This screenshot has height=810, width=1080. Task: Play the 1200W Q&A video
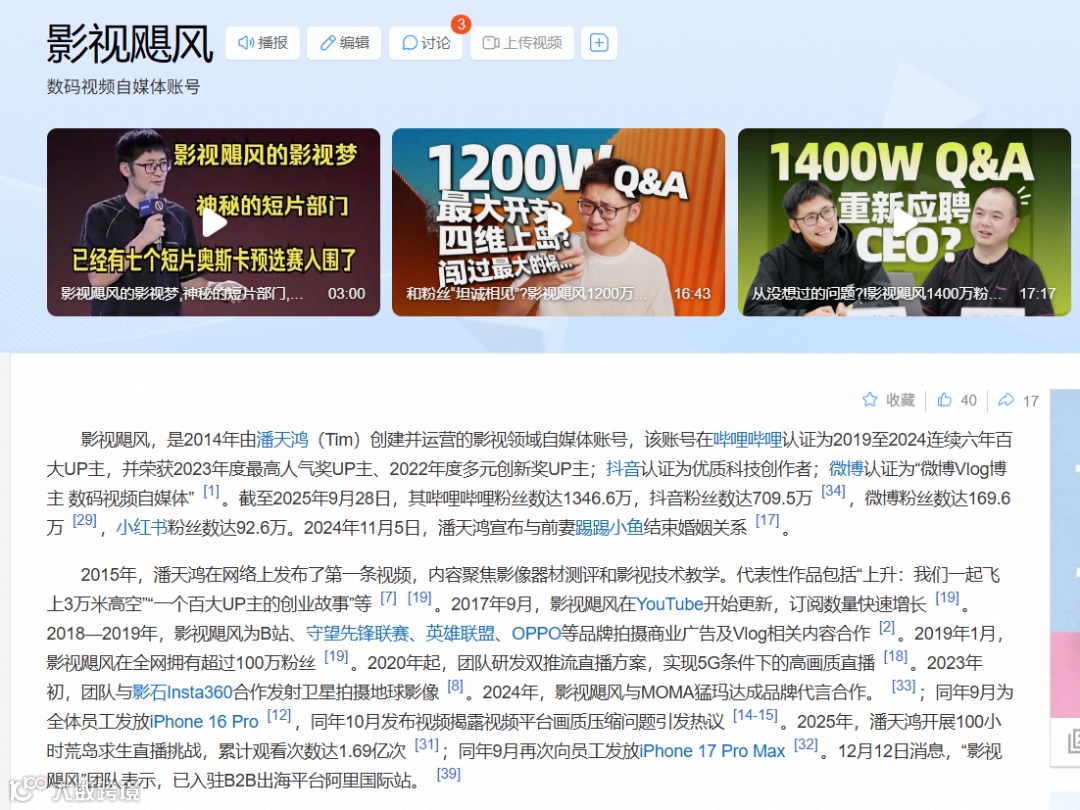559,222
